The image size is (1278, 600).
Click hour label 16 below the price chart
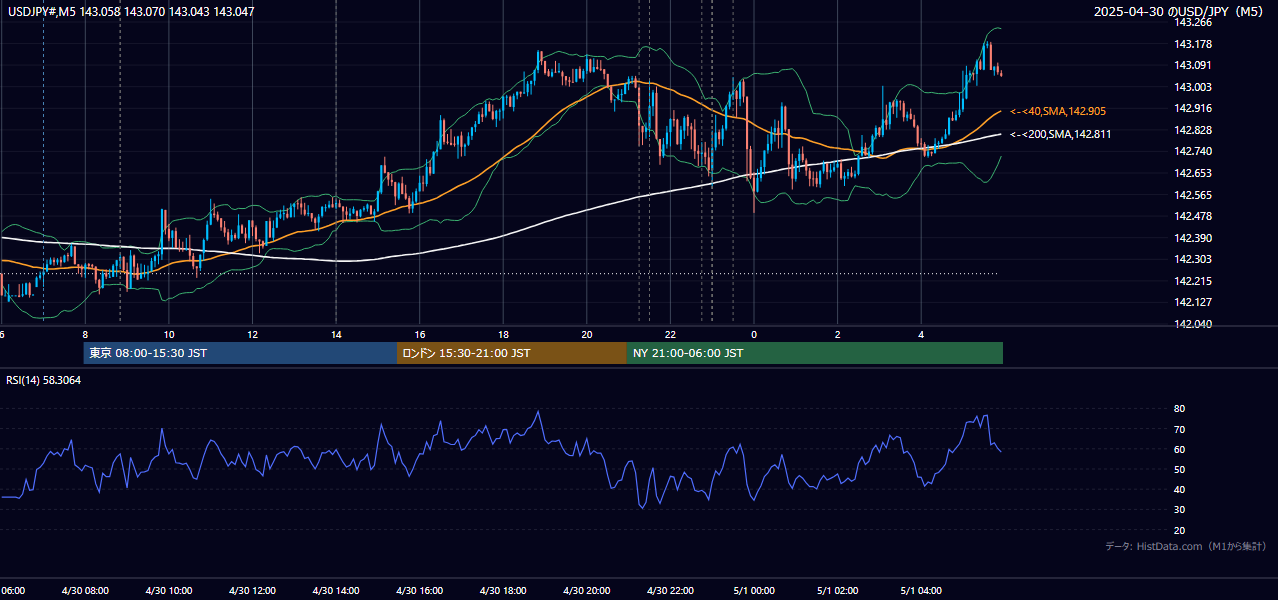pyautogui.click(x=420, y=334)
